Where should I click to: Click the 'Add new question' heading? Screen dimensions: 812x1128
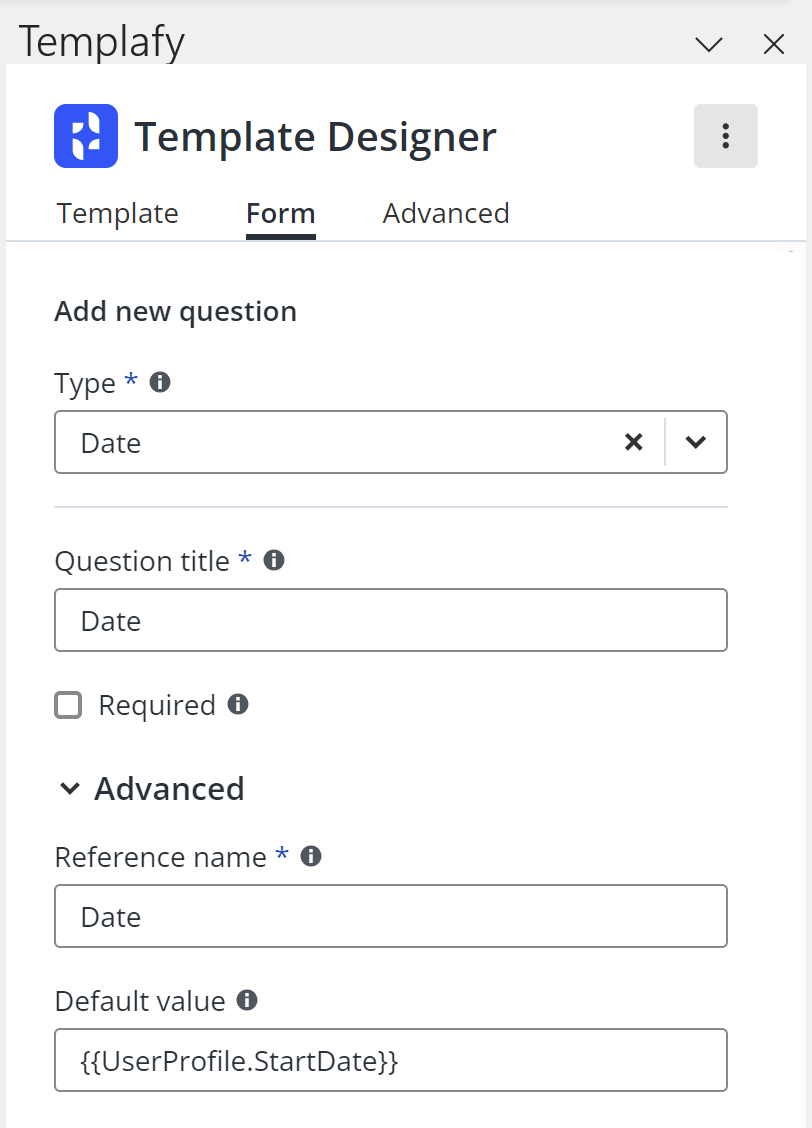[x=175, y=311]
